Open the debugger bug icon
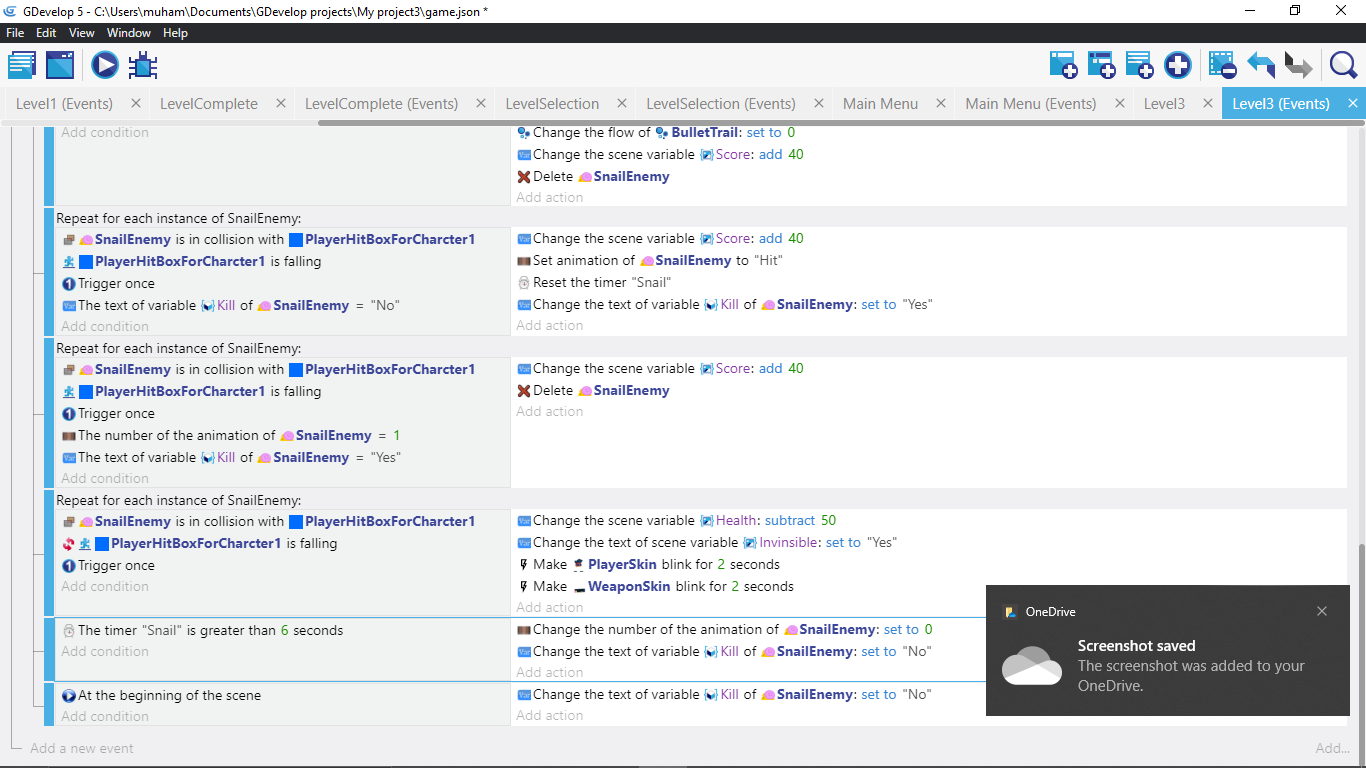 143,66
